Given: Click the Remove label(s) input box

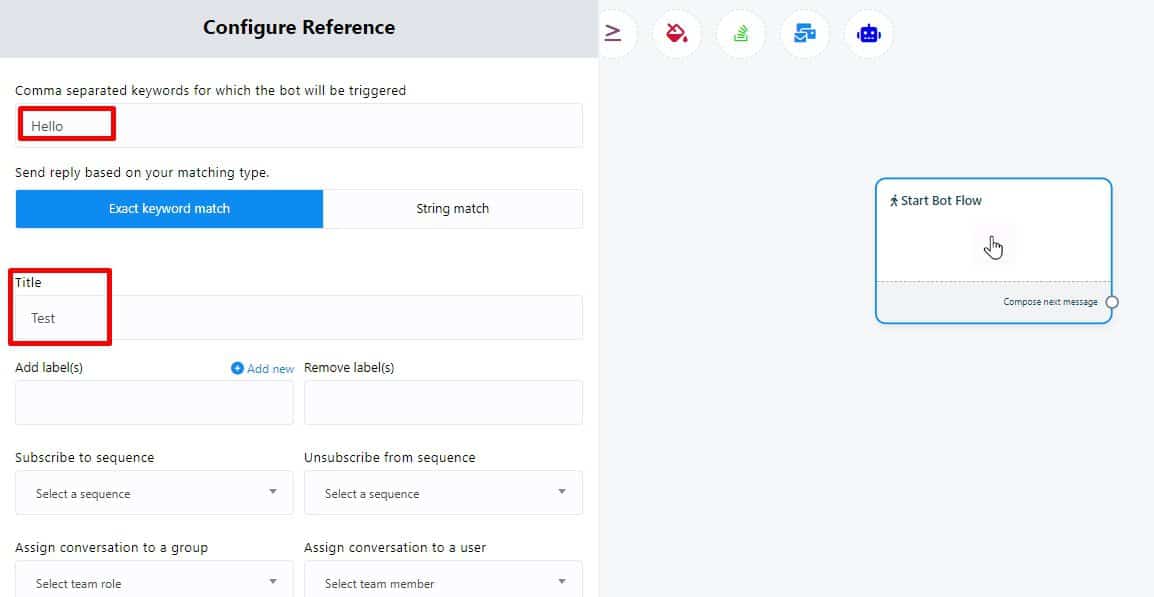Looking at the screenshot, I should (443, 403).
